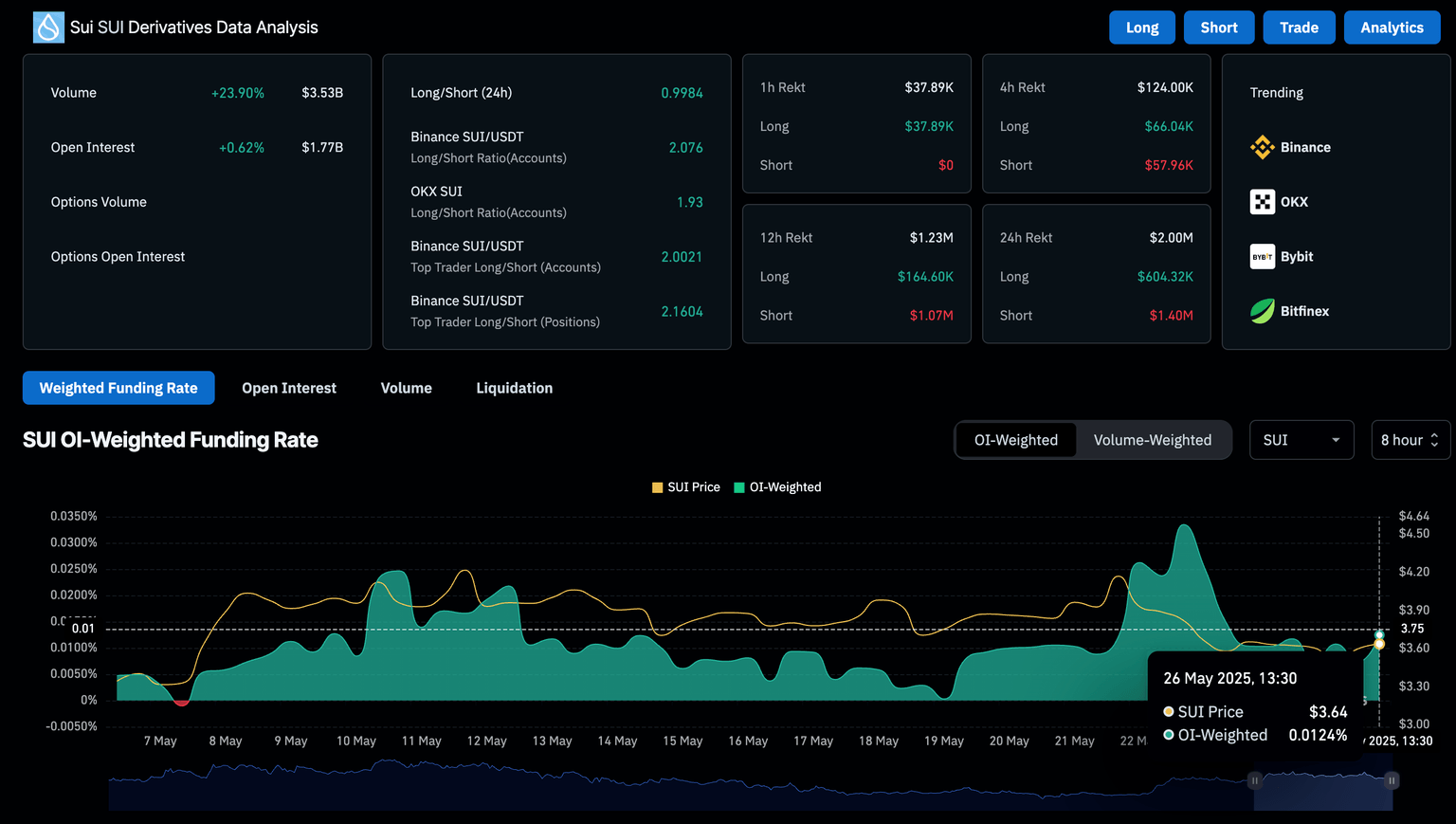This screenshot has height=824, width=1456.
Task: Open the Analytics button
Action: point(1392,27)
